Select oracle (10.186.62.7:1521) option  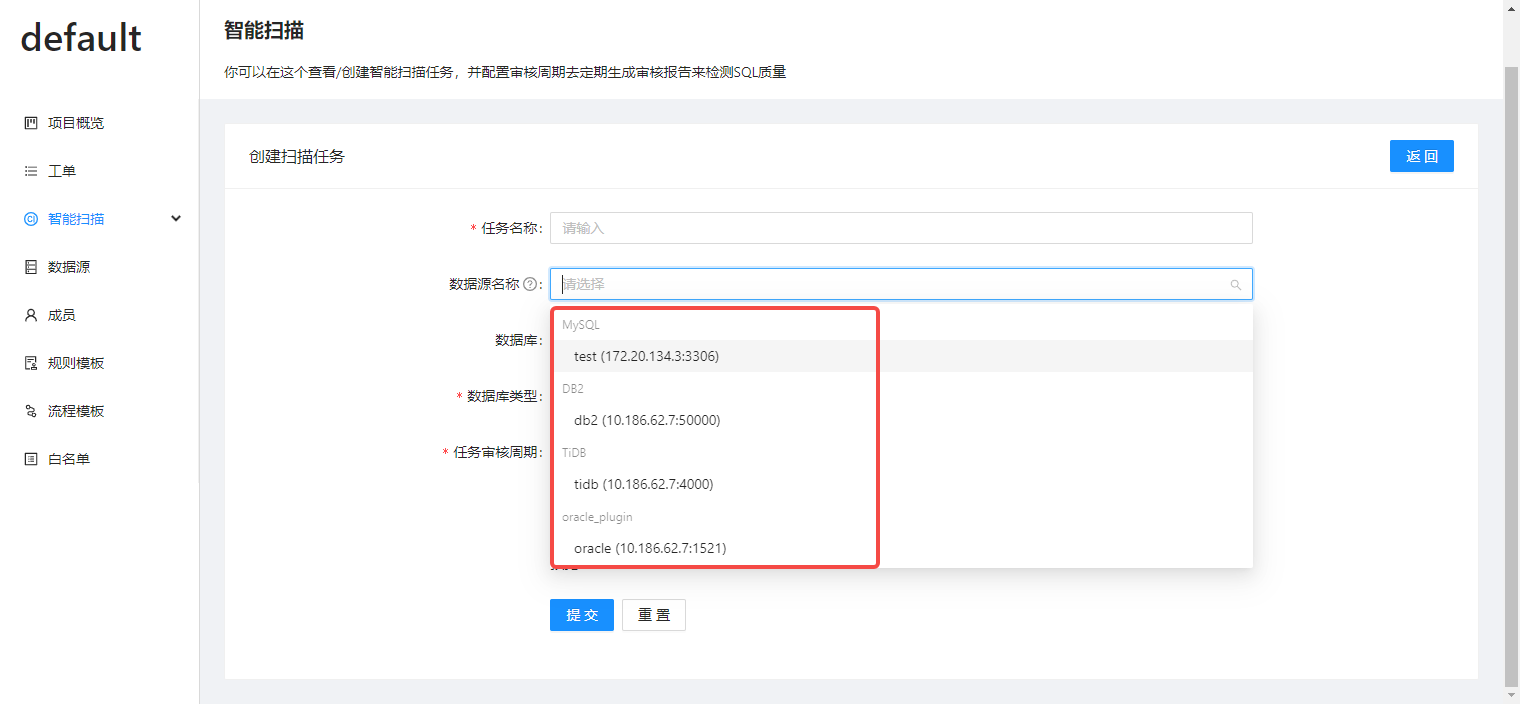(901, 548)
